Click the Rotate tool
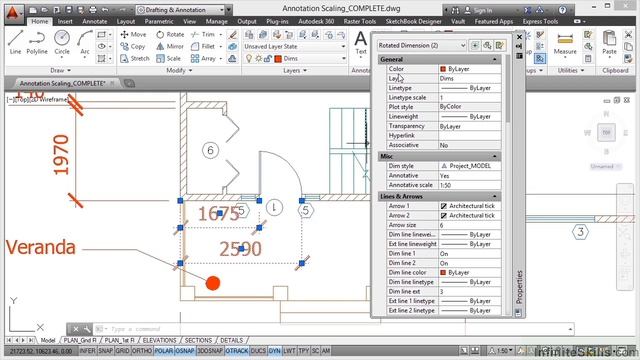 click(170, 34)
